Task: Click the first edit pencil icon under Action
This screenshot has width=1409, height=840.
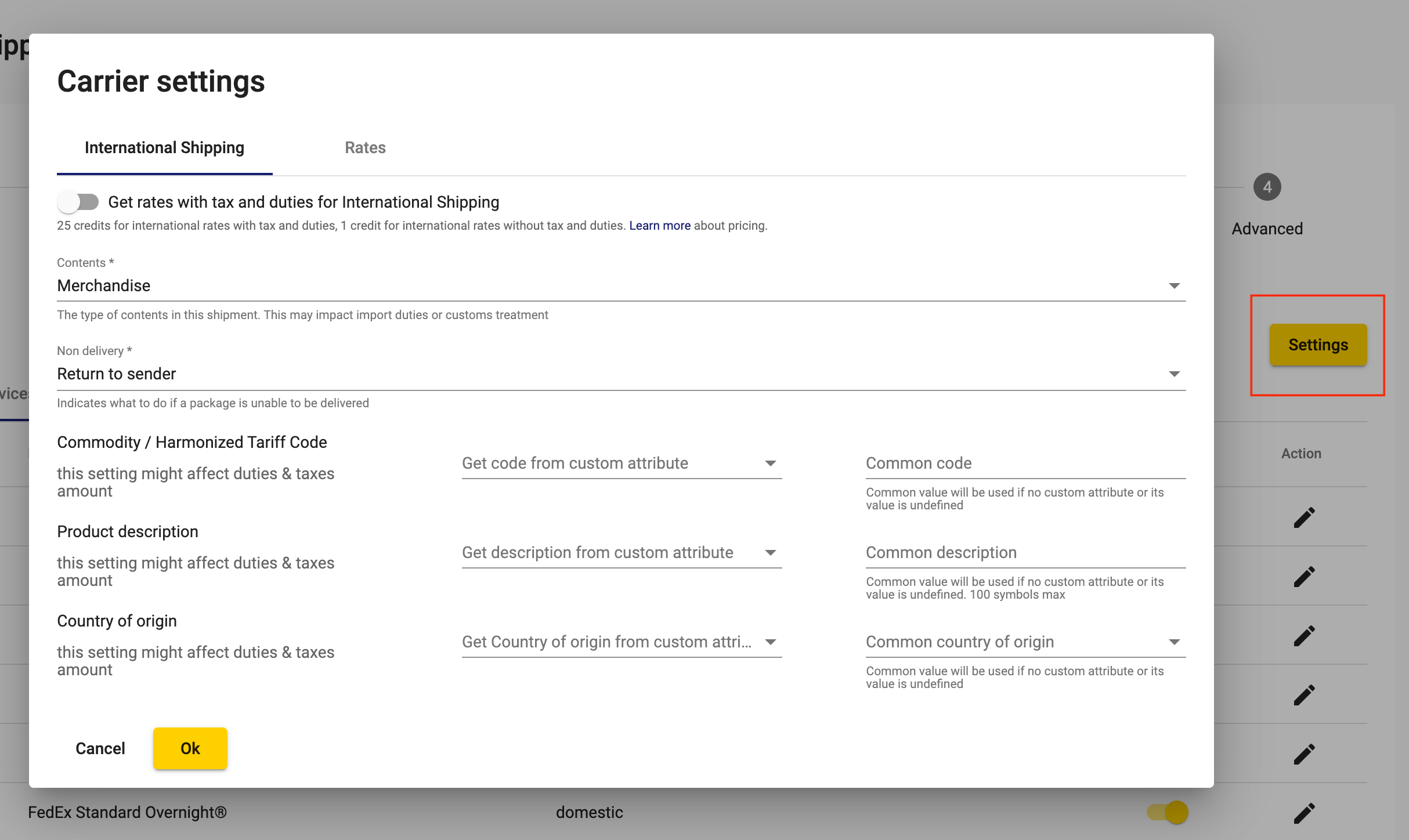Action: point(1304,517)
